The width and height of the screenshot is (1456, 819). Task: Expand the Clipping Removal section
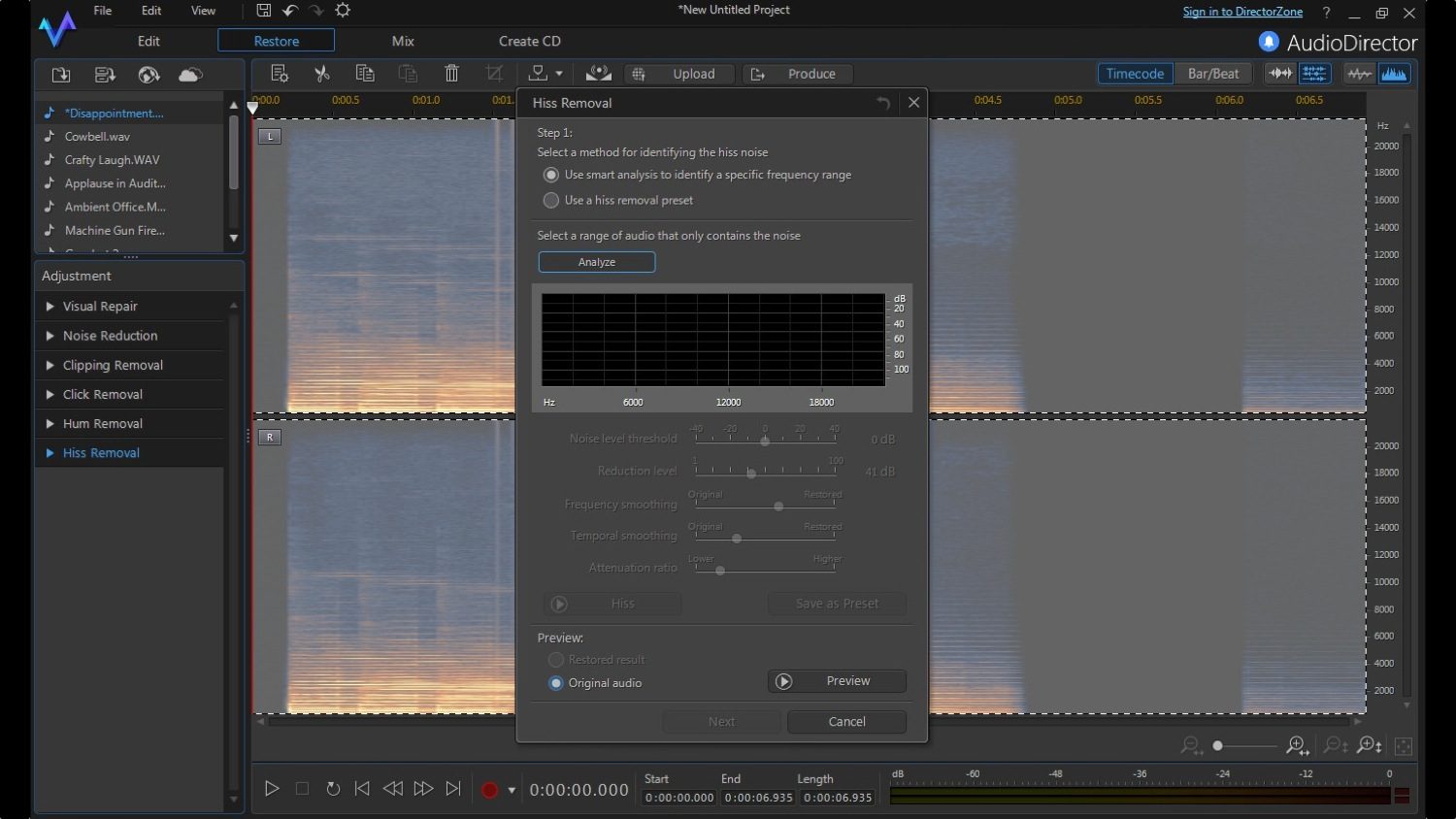click(50, 365)
